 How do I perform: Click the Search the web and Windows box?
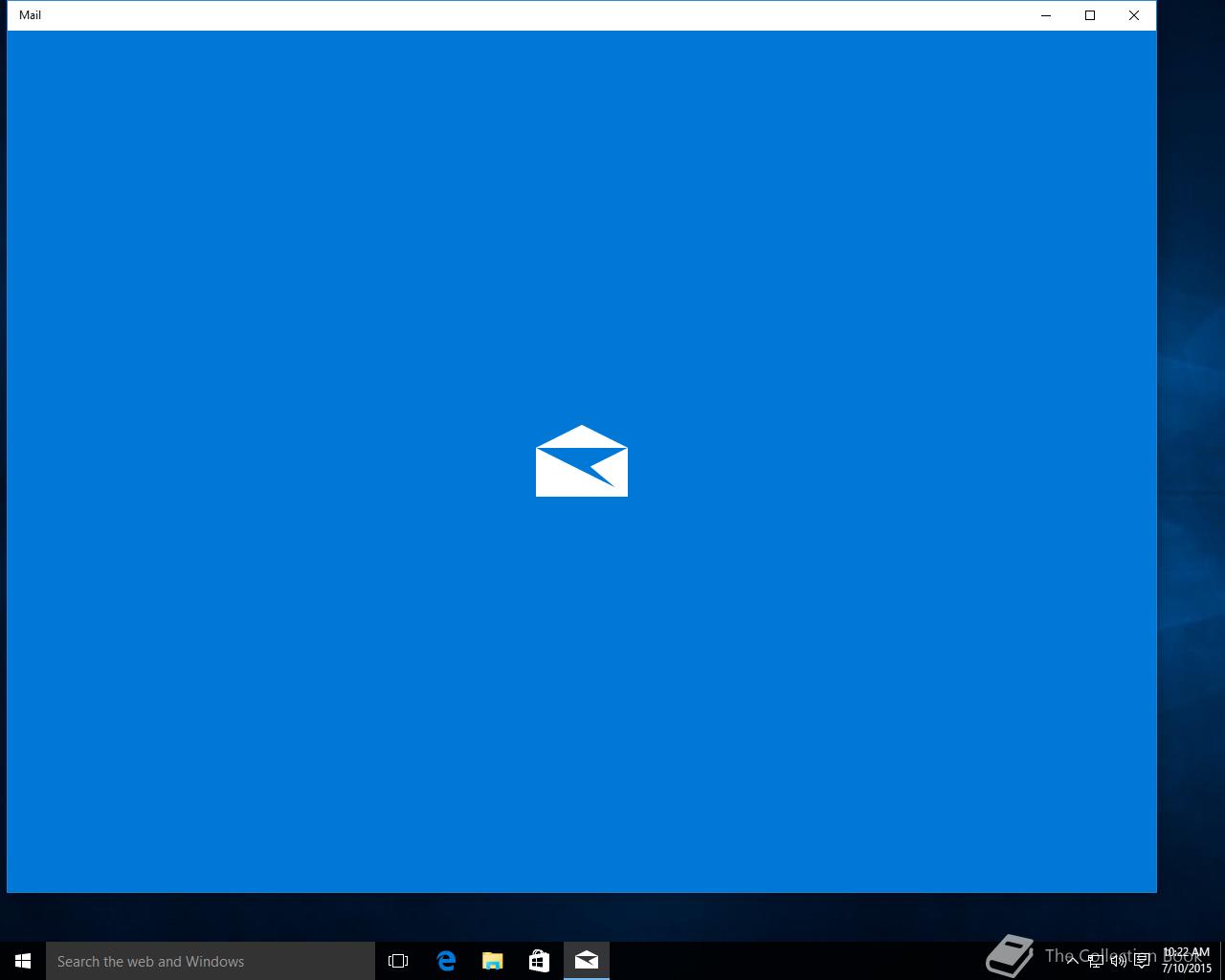click(211, 961)
